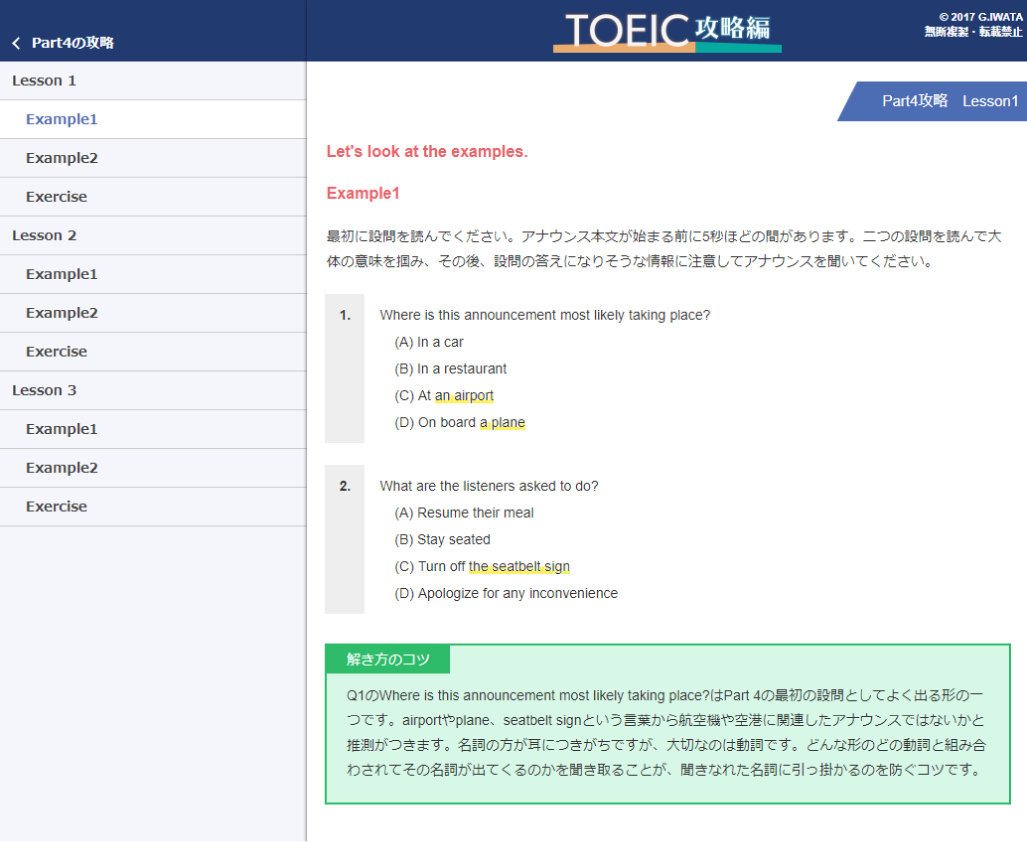Open Example2 under Lesson 2

coord(62,313)
